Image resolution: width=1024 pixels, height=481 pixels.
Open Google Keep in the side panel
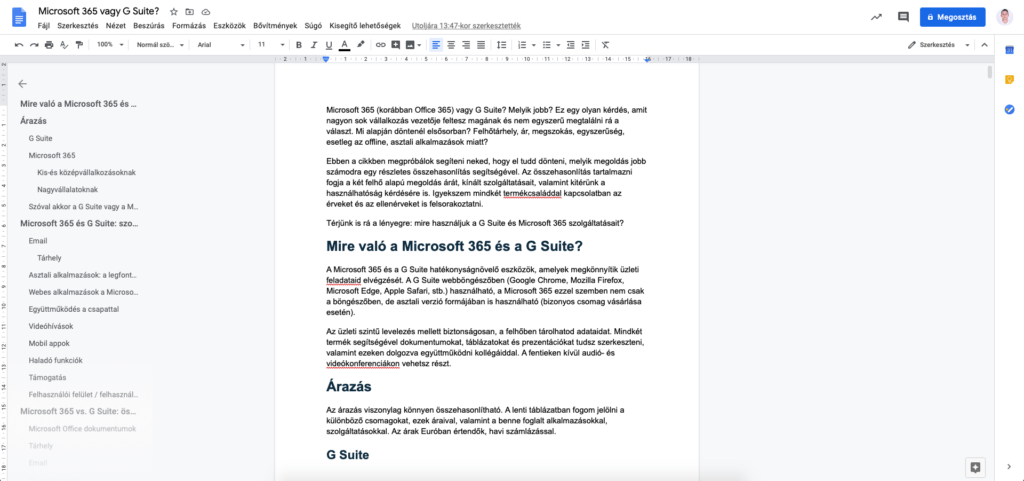point(1009,80)
